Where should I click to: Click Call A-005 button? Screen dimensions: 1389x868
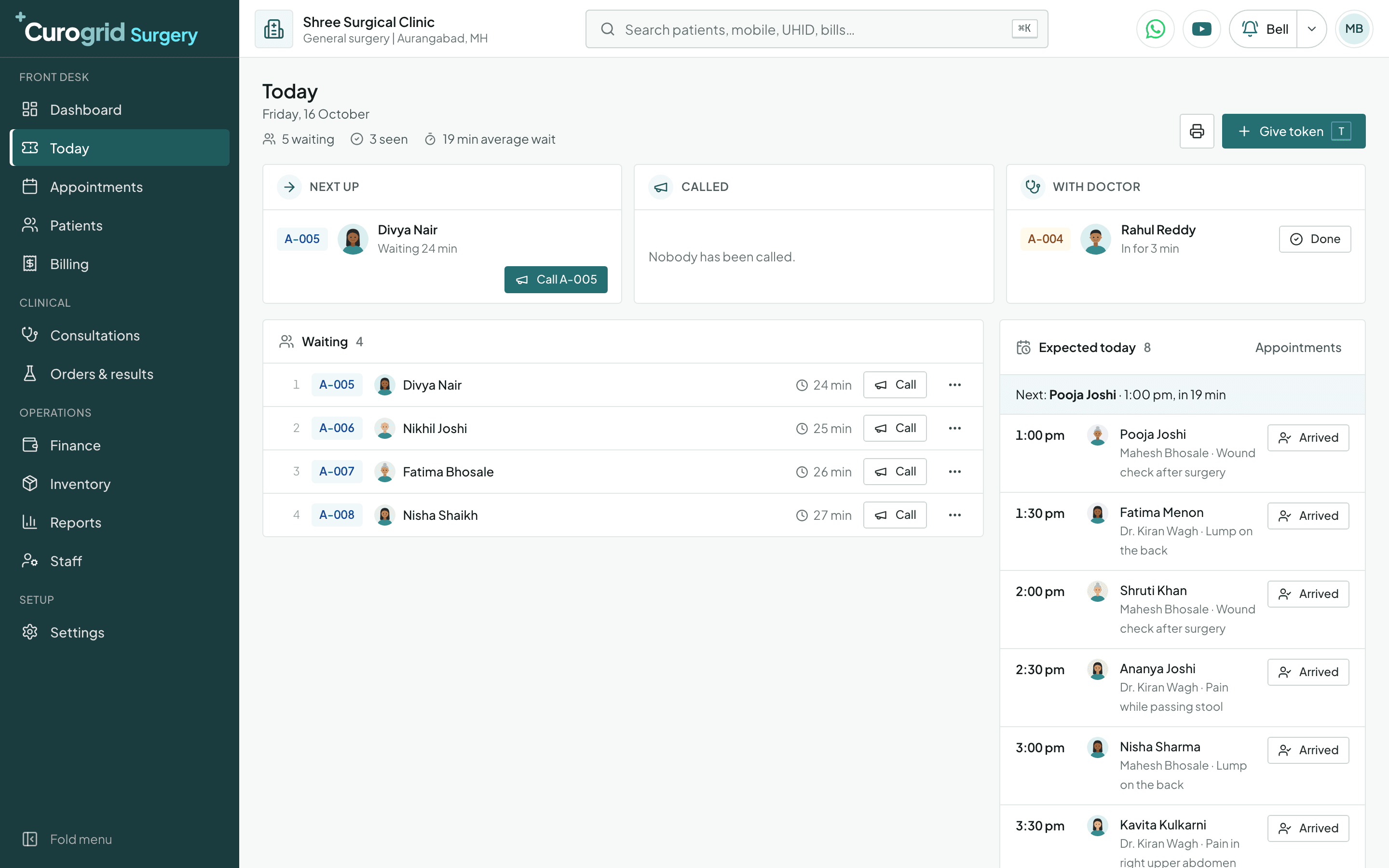556,280
